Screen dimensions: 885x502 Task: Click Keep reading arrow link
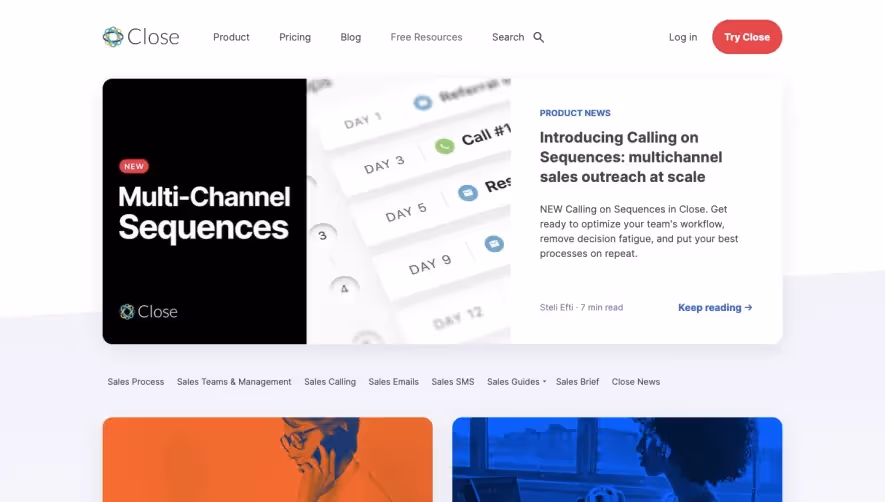point(715,308)
